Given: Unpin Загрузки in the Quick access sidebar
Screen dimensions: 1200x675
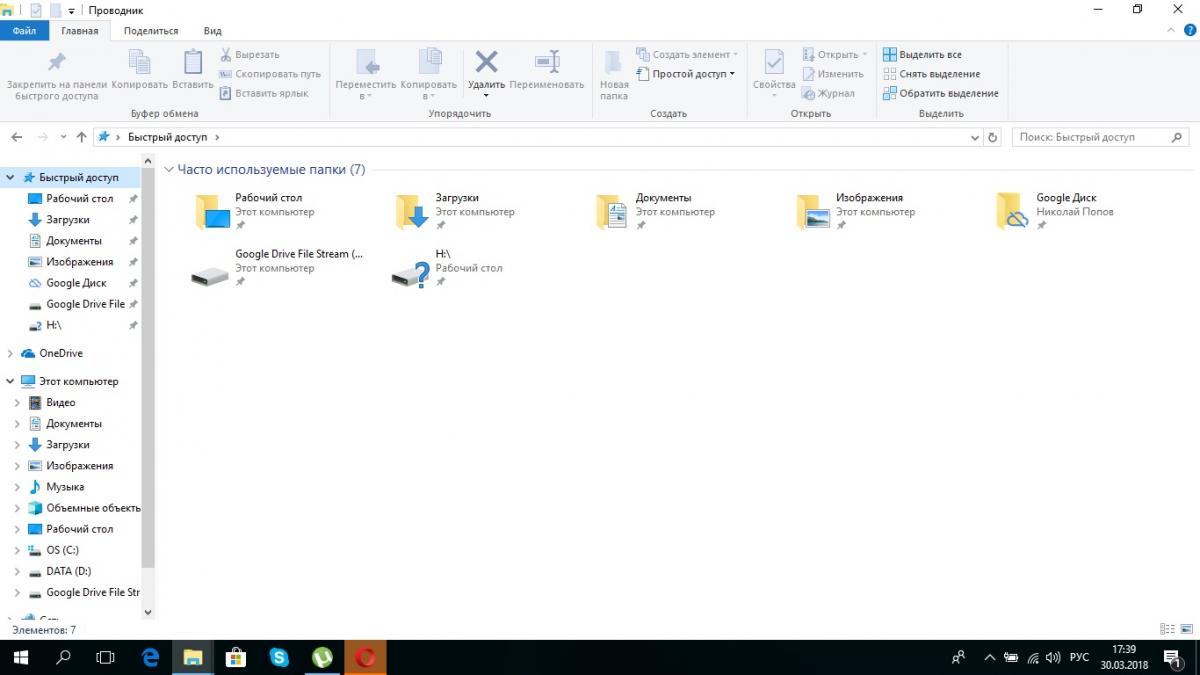Looking at the screenshot, I should coord(133,220).
